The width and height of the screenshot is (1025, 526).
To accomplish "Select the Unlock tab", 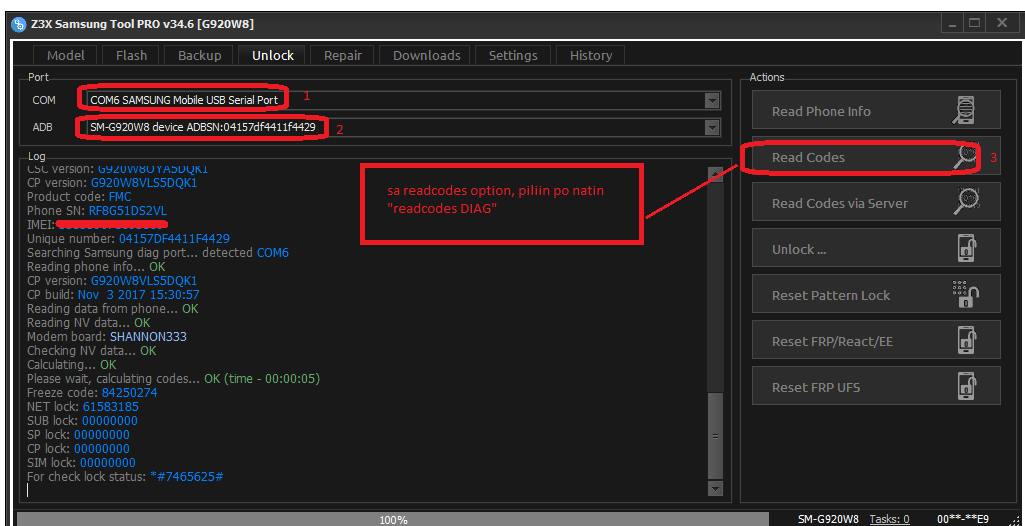I will (273, 56).
